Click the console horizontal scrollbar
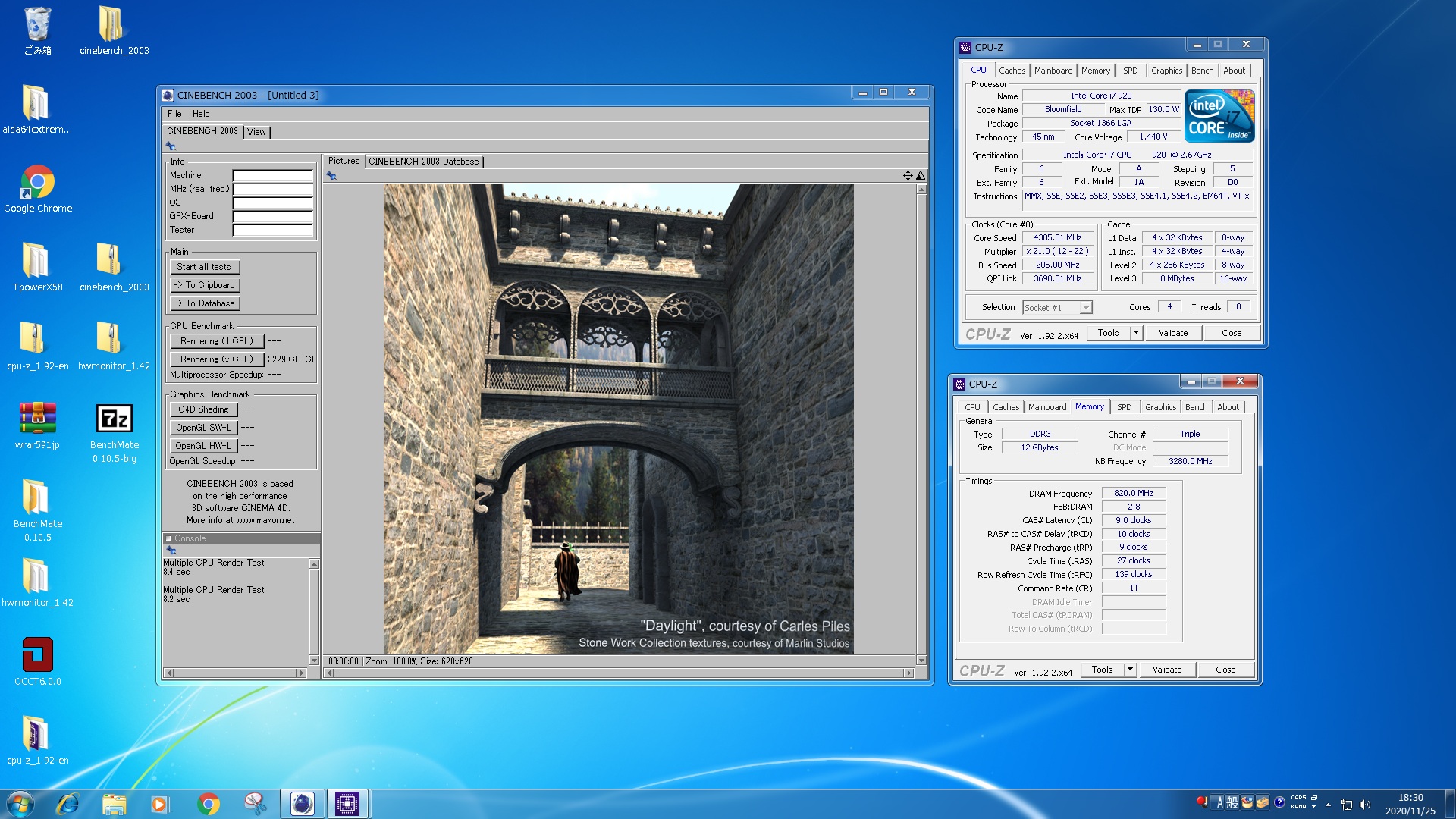This screenshot has width=1456, height=819. (x=235, y=673)
